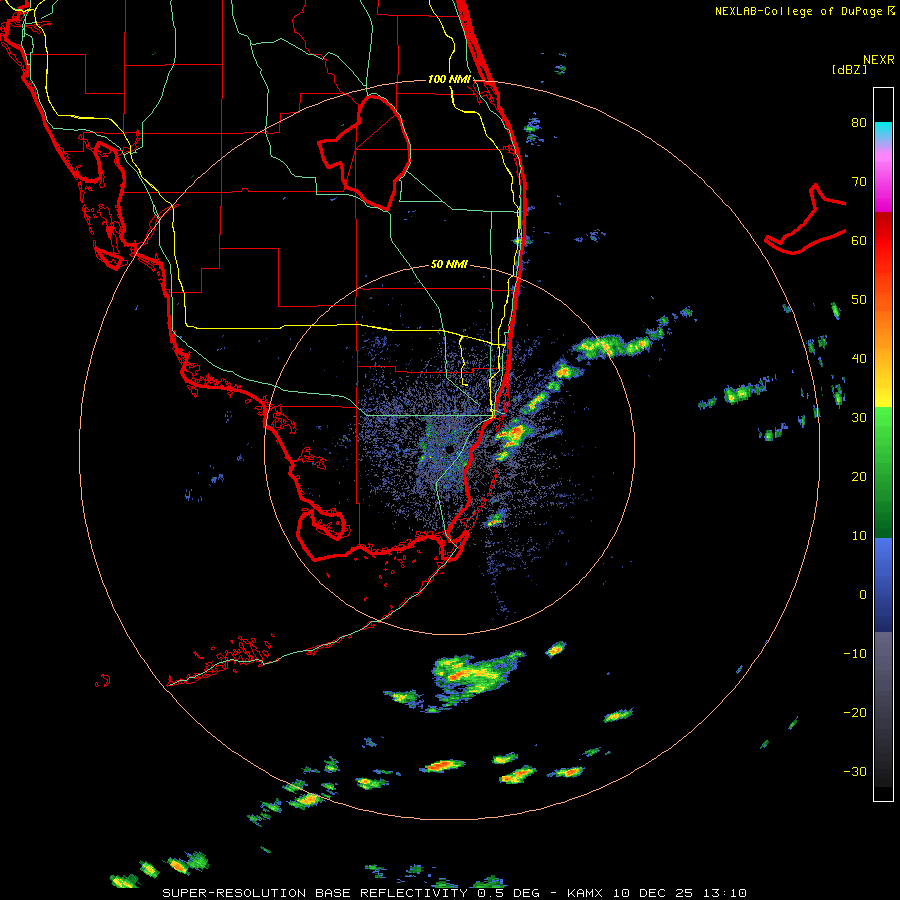This screenshot has height=900, width=900.
Task: Select the -30 value on dBZ scale
Action: click(855, 771)
